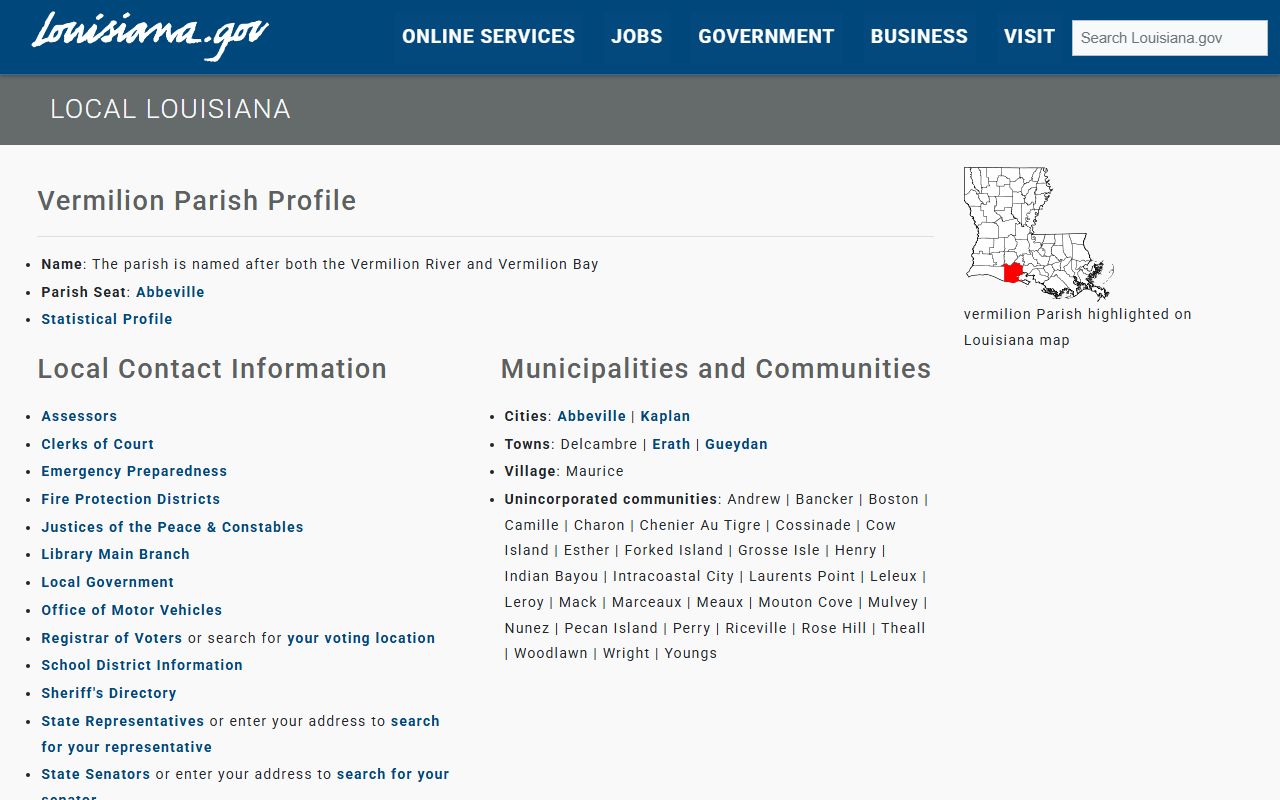The height and width of the screenshot is (800, 1280).
Task: Open the State Senators link
Action: tap(96, 774)
